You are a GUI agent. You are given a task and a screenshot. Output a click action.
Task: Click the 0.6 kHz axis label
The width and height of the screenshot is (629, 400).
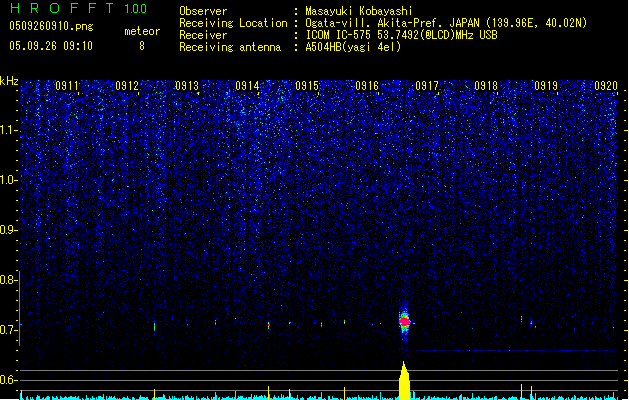[x=8, y=380]
